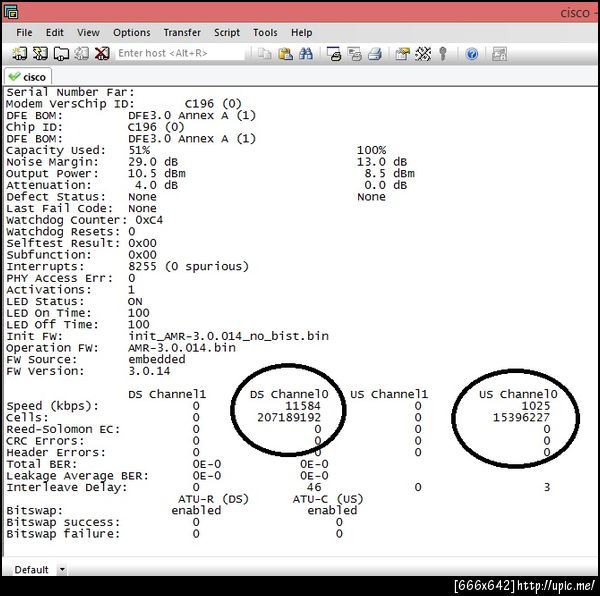Click the Interleave Delay value 46
The image size is (600, 596).
pyautogui.click(x=314, y=487)
